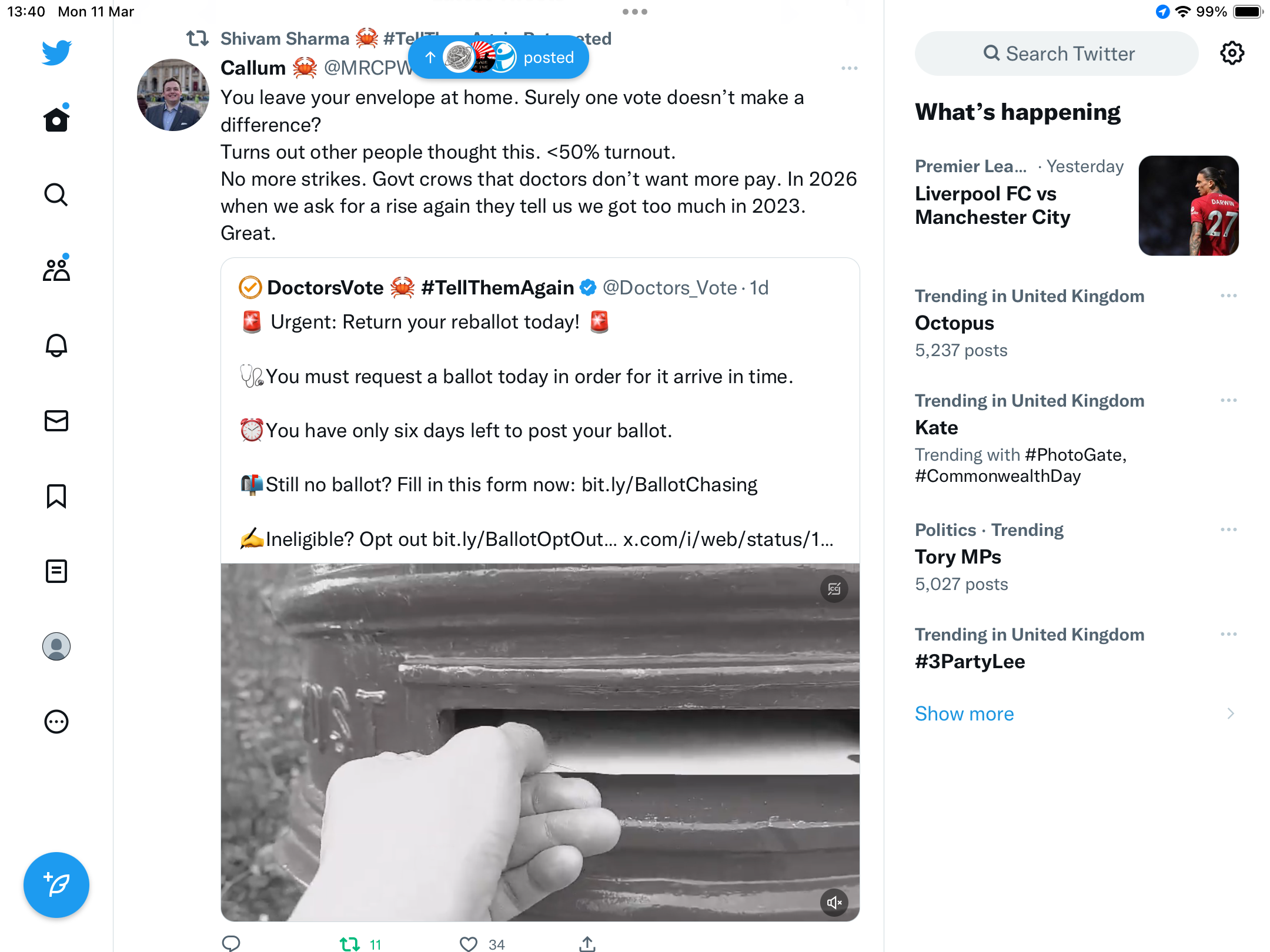Open the Notifications bell icon

tap(56, 345)
